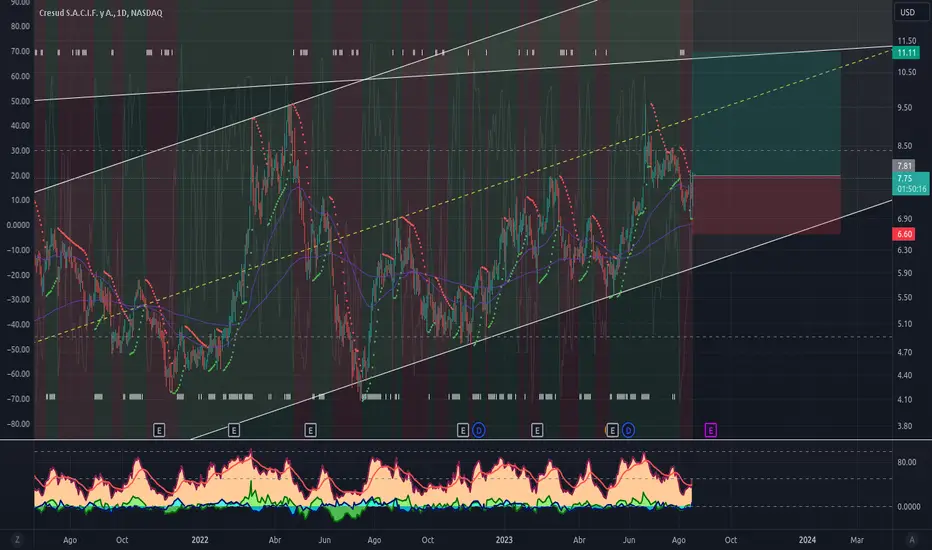Image resolution: width=932 pixels, height=550 pixels.
Task: Click the 6.90 price scale value
Action: (904, 219)
